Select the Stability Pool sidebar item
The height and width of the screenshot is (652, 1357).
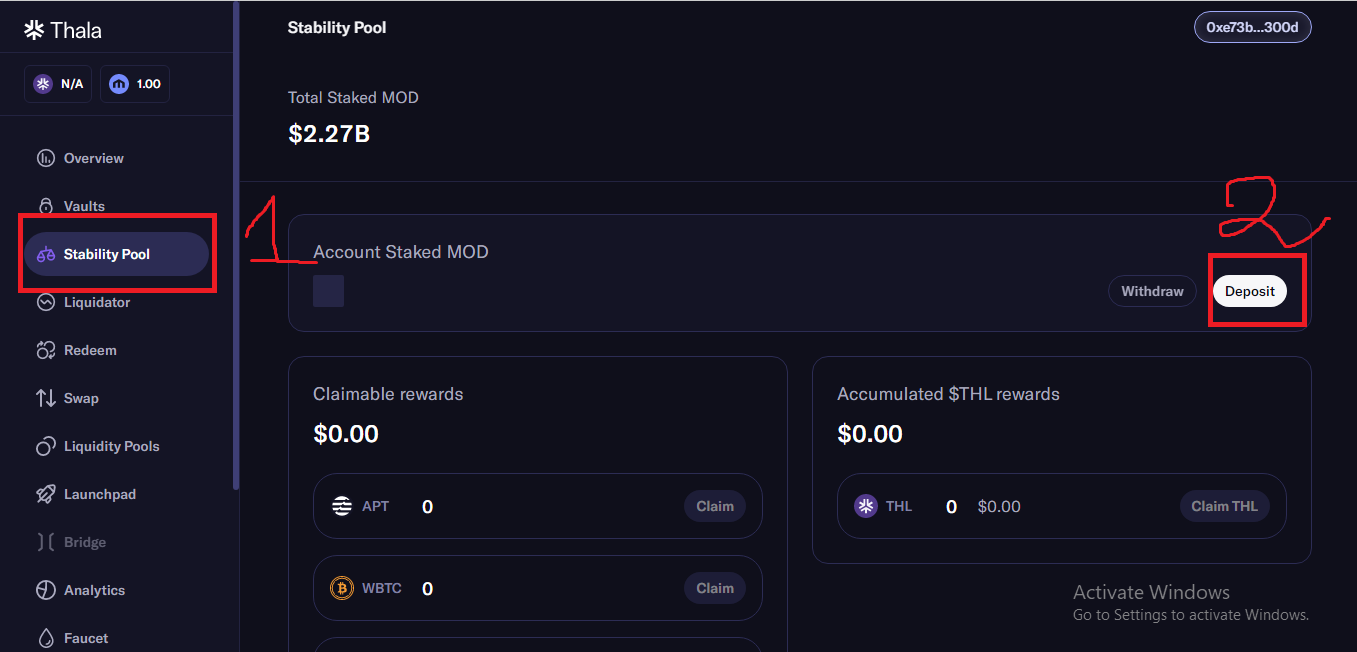click(116, 254)
